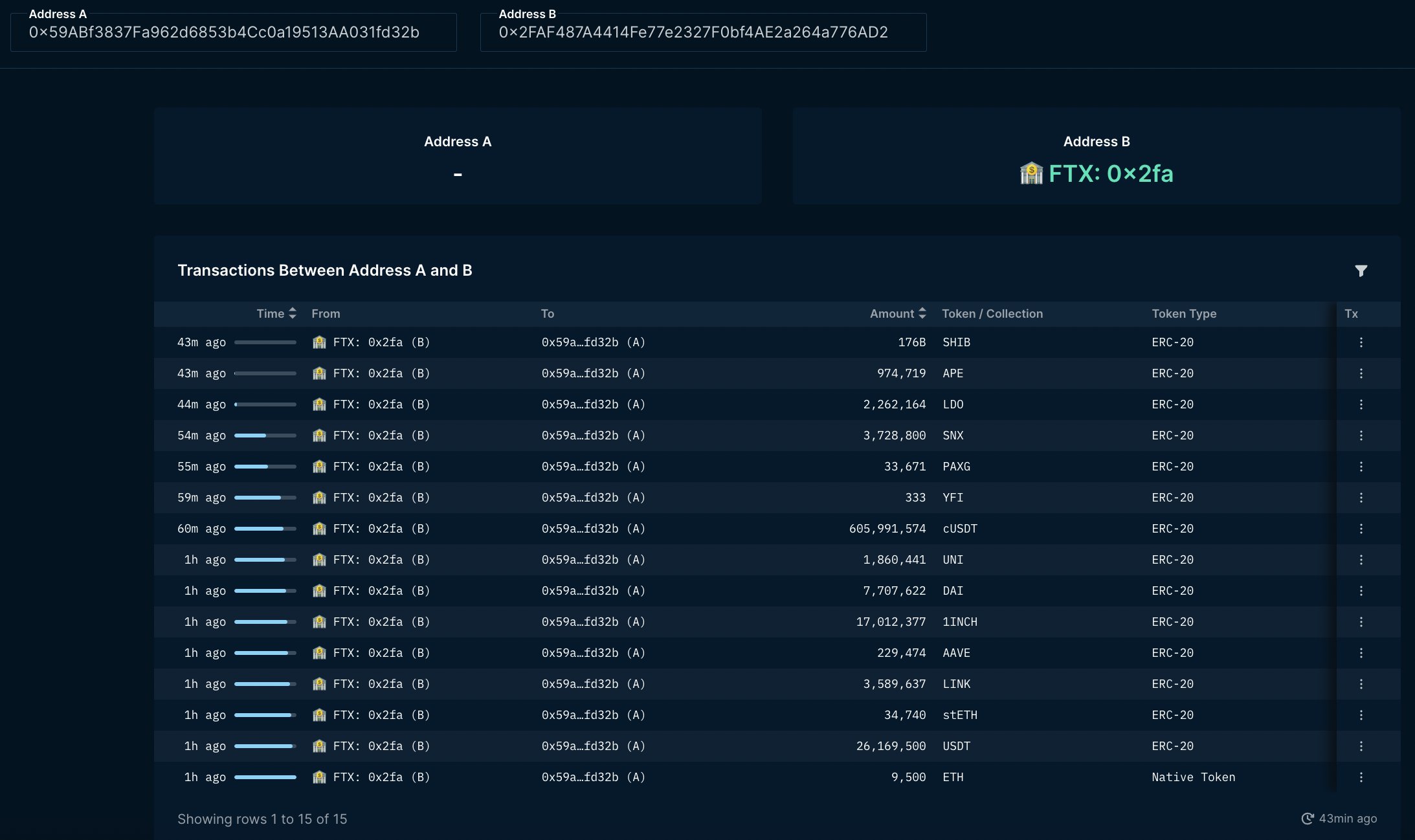
Task: Open the three-dot menu for cUSDT row
Action: coord(1361,529)
